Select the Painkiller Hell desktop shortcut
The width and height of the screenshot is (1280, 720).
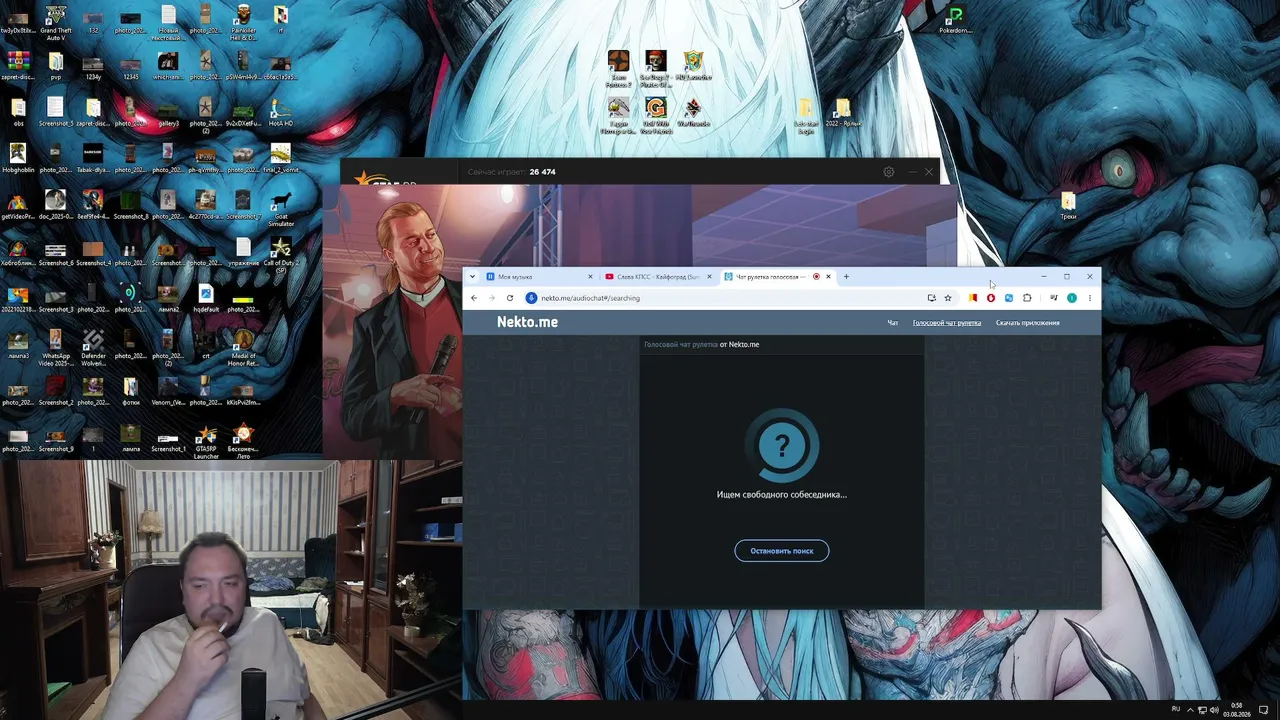243,22
